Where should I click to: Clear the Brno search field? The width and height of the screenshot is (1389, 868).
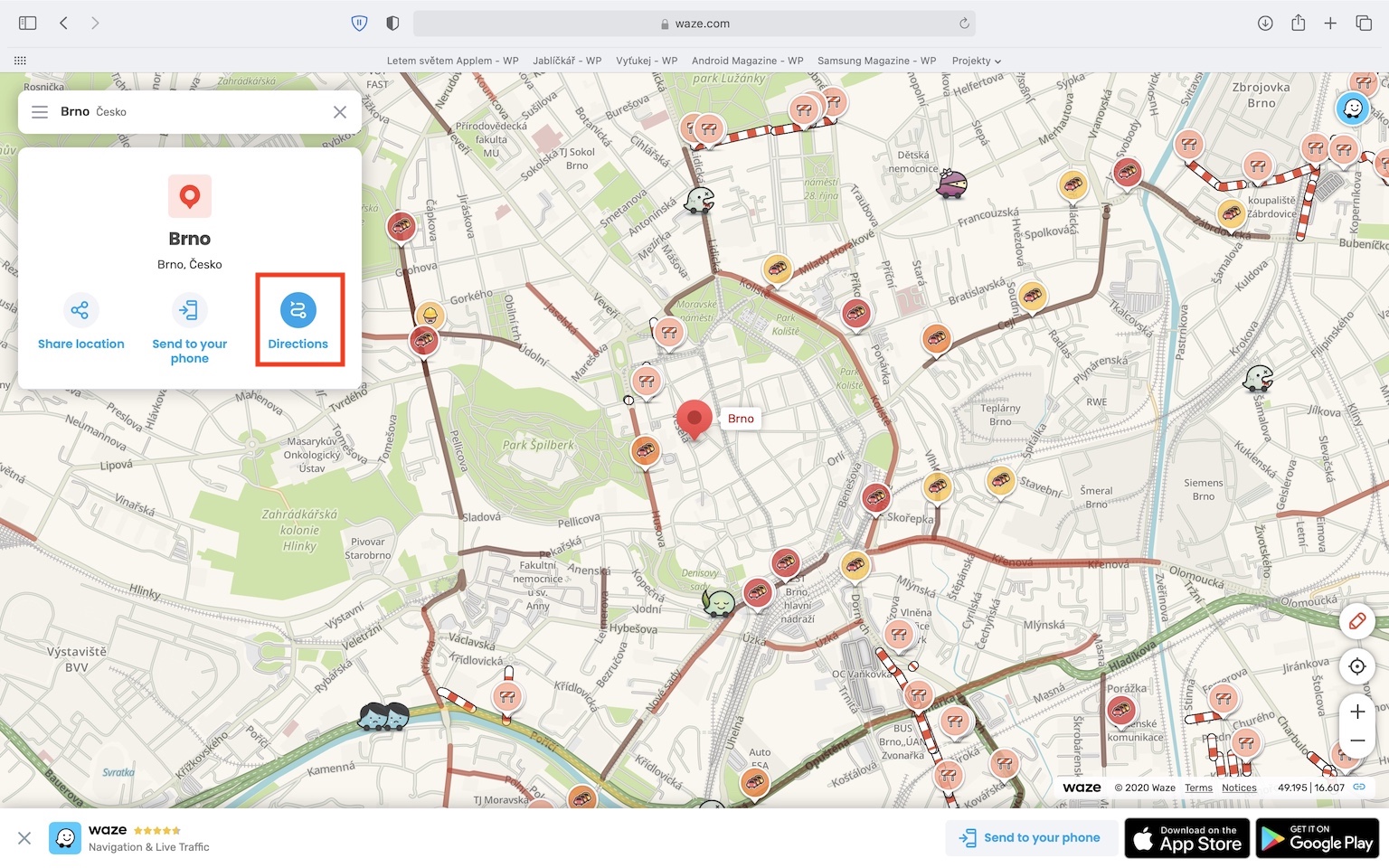340,112
